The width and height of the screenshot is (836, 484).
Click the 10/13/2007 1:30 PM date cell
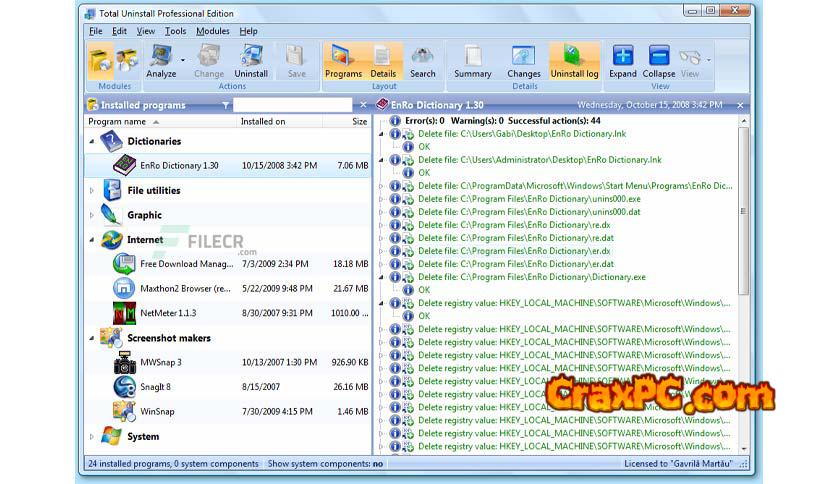[x=279, y=362]
